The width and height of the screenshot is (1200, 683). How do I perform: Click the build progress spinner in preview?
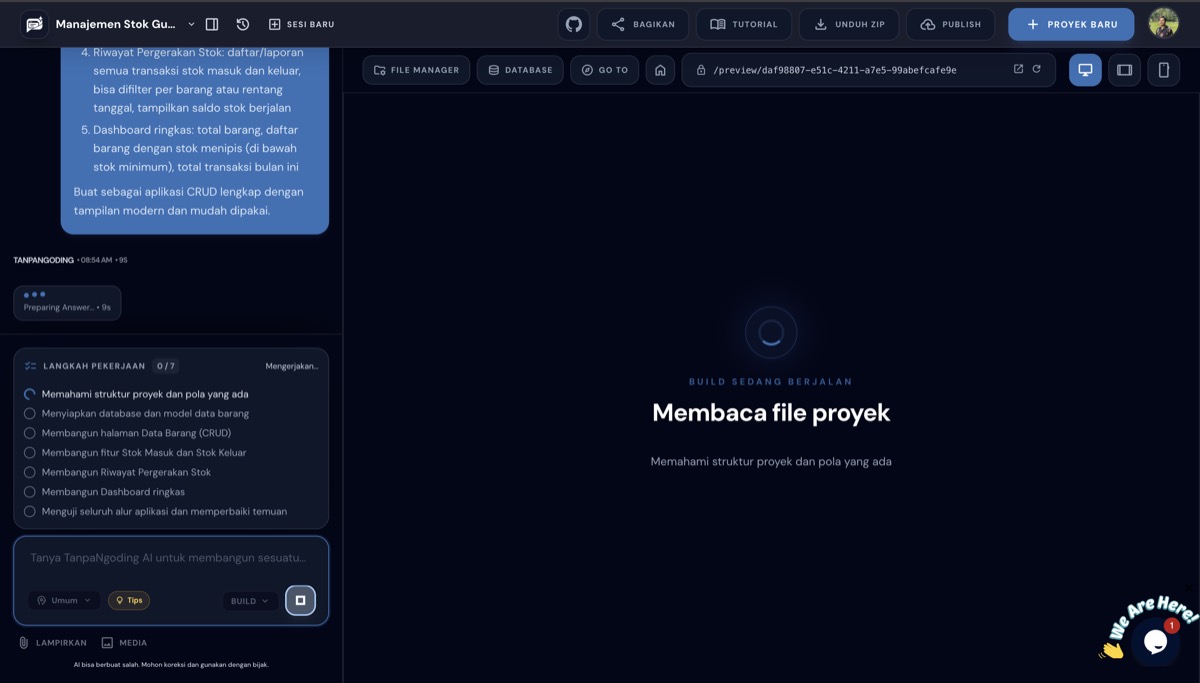771,332
